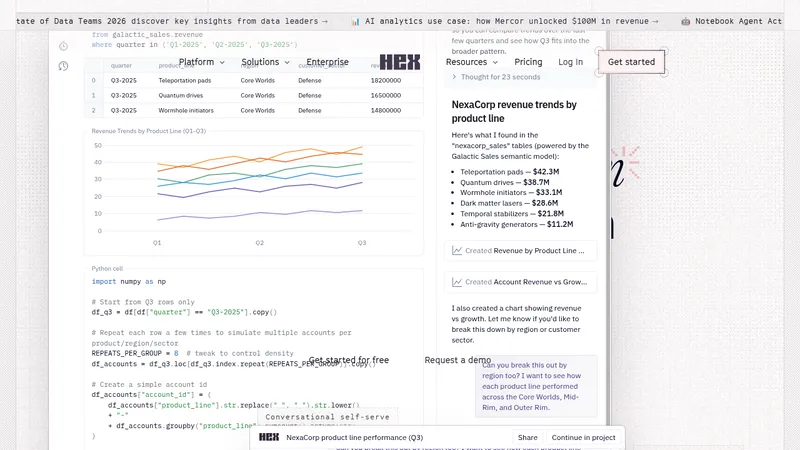Click the Q2 label on the chart axis

pyautogui.click(x=260, y=243)
